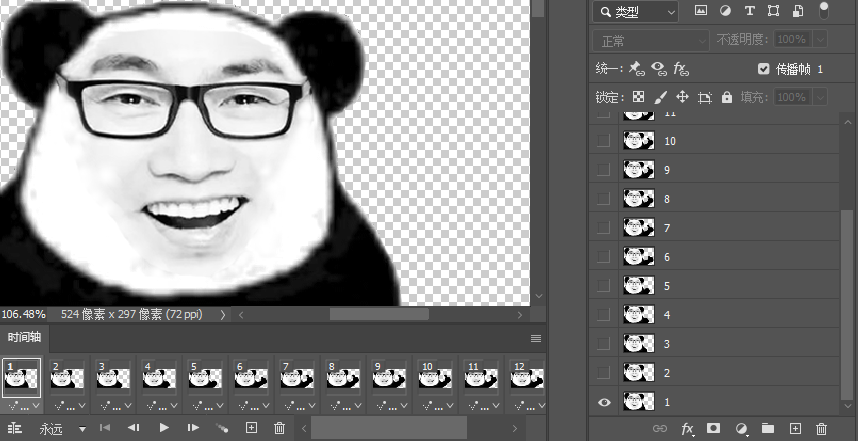Click the 填充 100% value field
Viewport: 858px width, 441px height.
pyautogui.click(x=792, y=97)
